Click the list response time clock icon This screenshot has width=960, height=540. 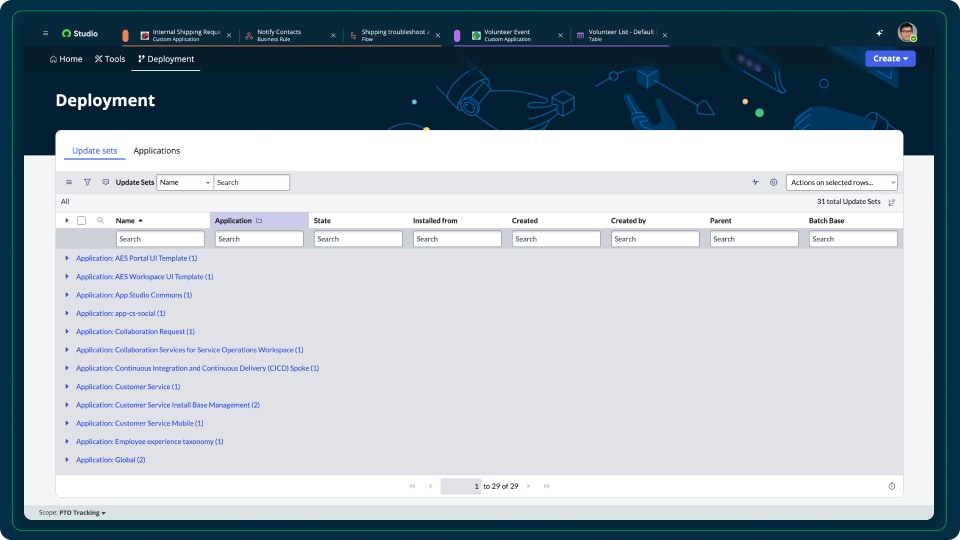(x=891, y=486)
